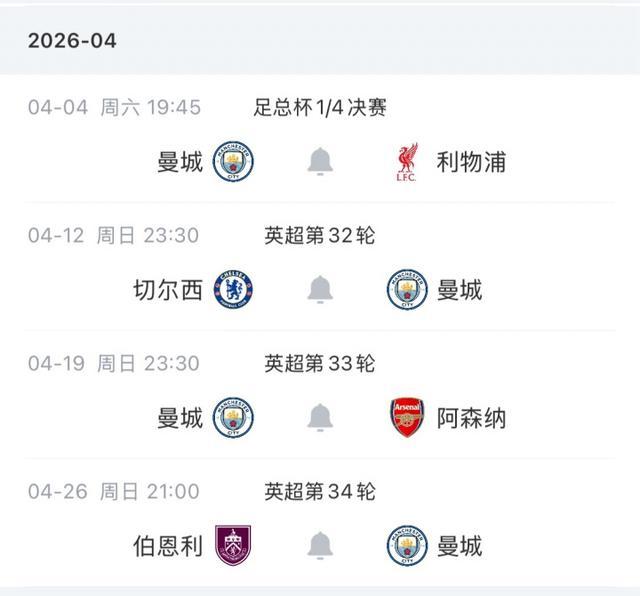This screenshot has width=640, height=596.
Task: Click the 2026-04 month header
Action: [x=72, y=41]
